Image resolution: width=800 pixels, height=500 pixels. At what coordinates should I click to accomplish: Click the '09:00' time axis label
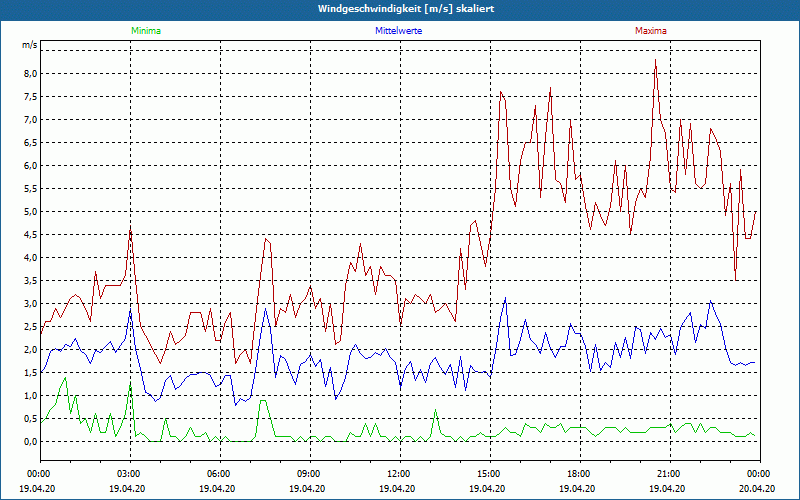coord(308,474)
